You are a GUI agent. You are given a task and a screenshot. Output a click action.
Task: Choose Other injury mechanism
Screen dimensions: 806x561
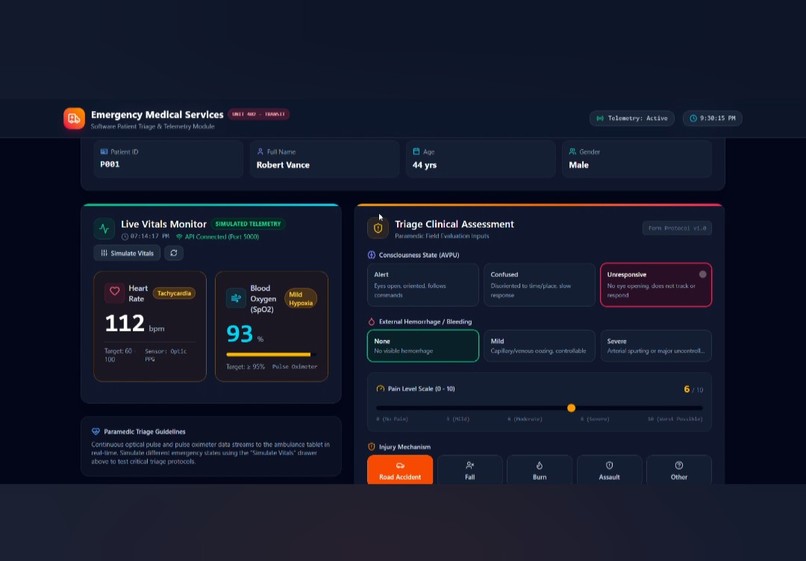tap(679, 470)
